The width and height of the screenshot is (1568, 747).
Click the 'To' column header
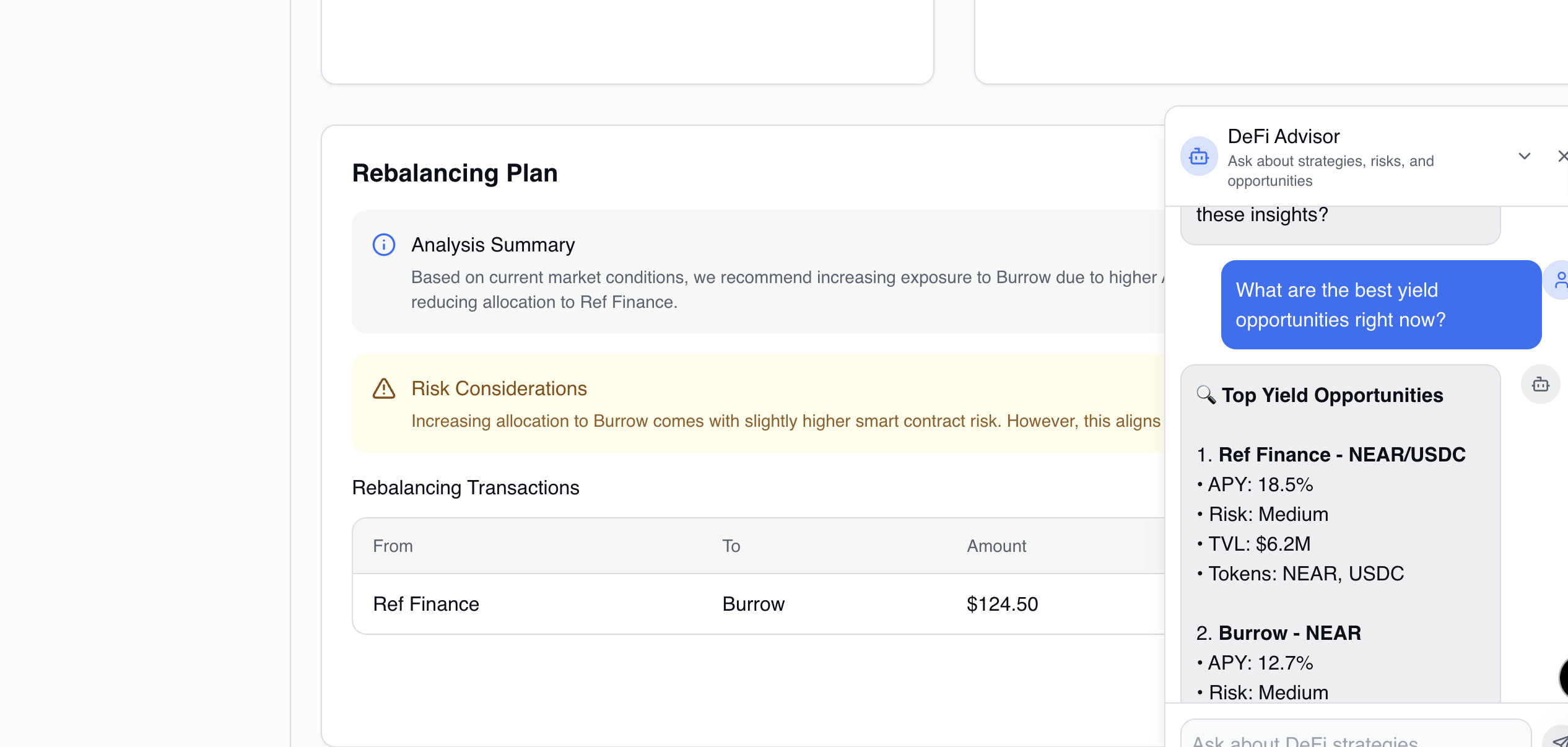731,546
